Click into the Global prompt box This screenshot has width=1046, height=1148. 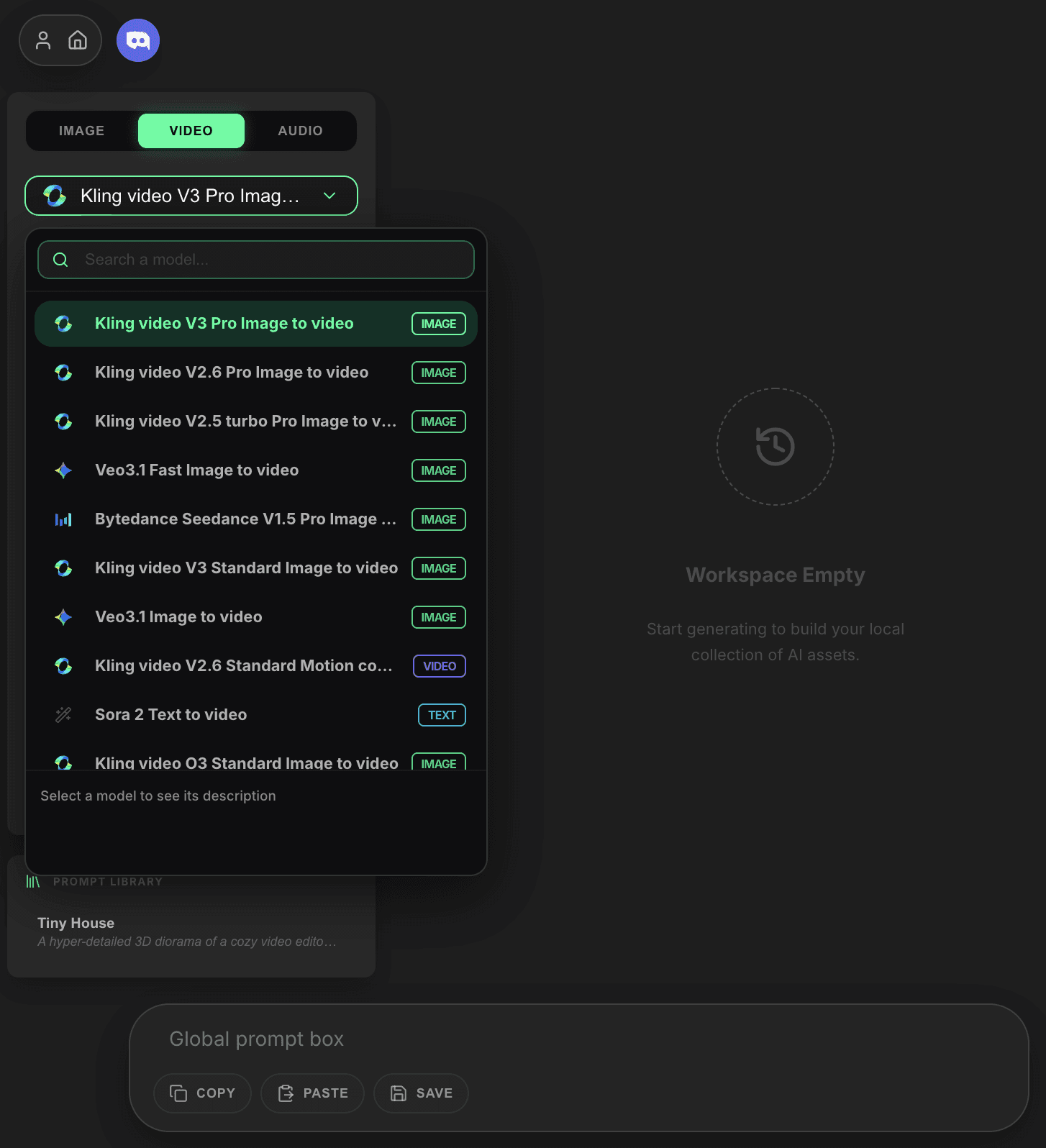(579, 1039)
